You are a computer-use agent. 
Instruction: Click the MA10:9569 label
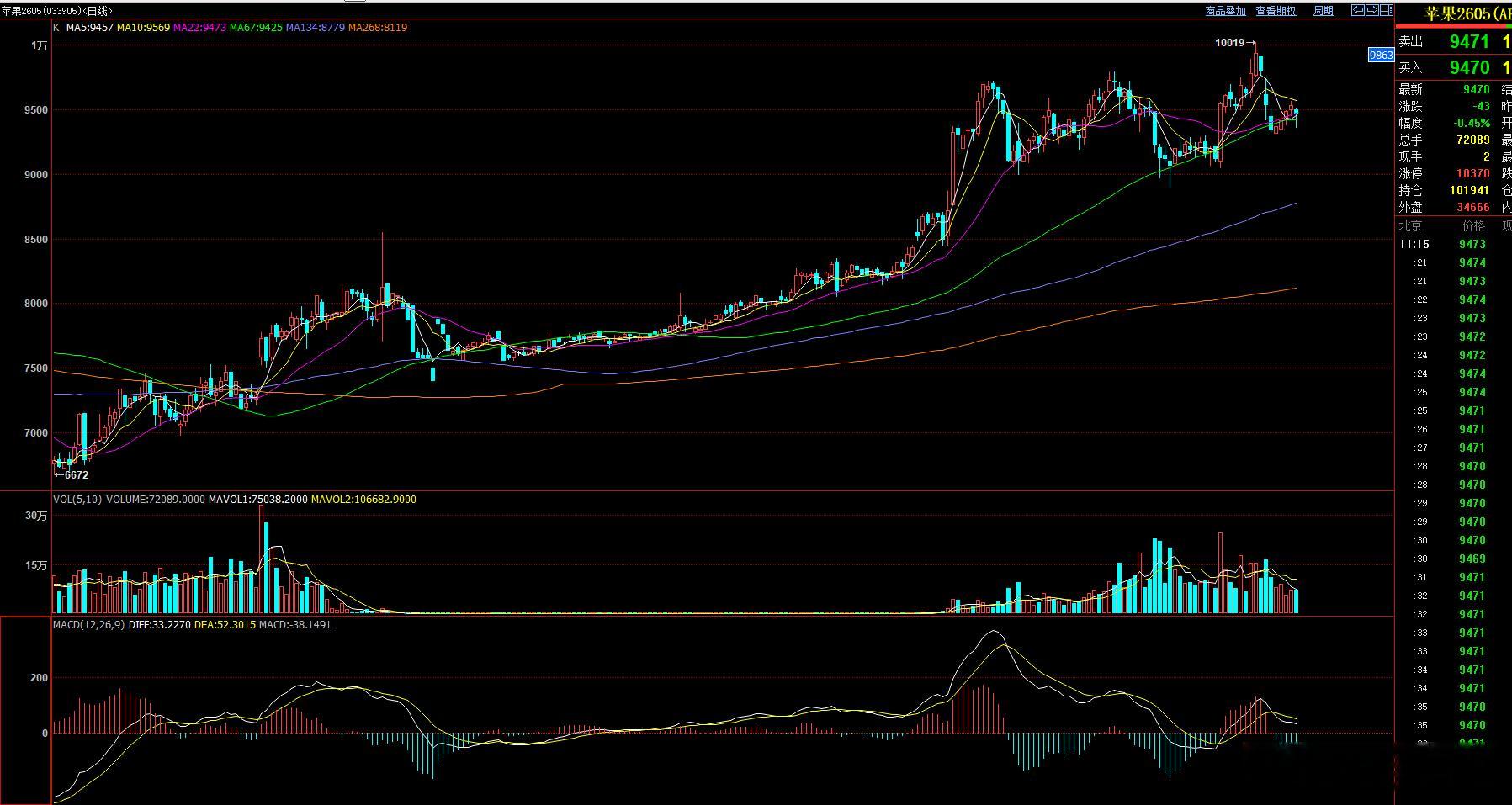point(144,28)
